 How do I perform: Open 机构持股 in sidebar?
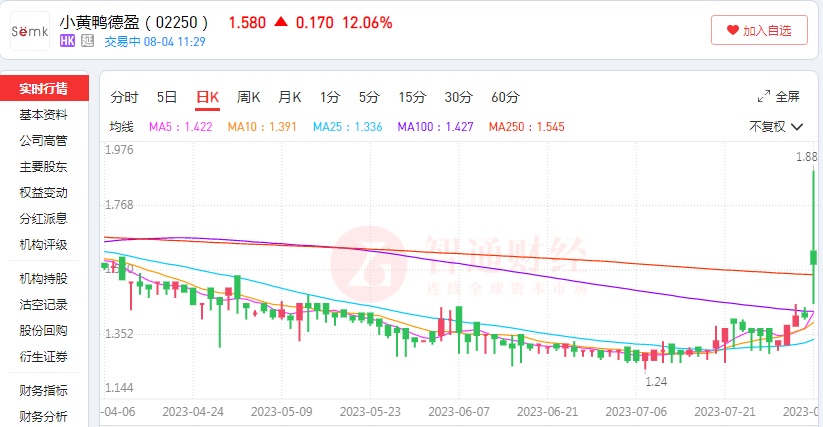44,279
